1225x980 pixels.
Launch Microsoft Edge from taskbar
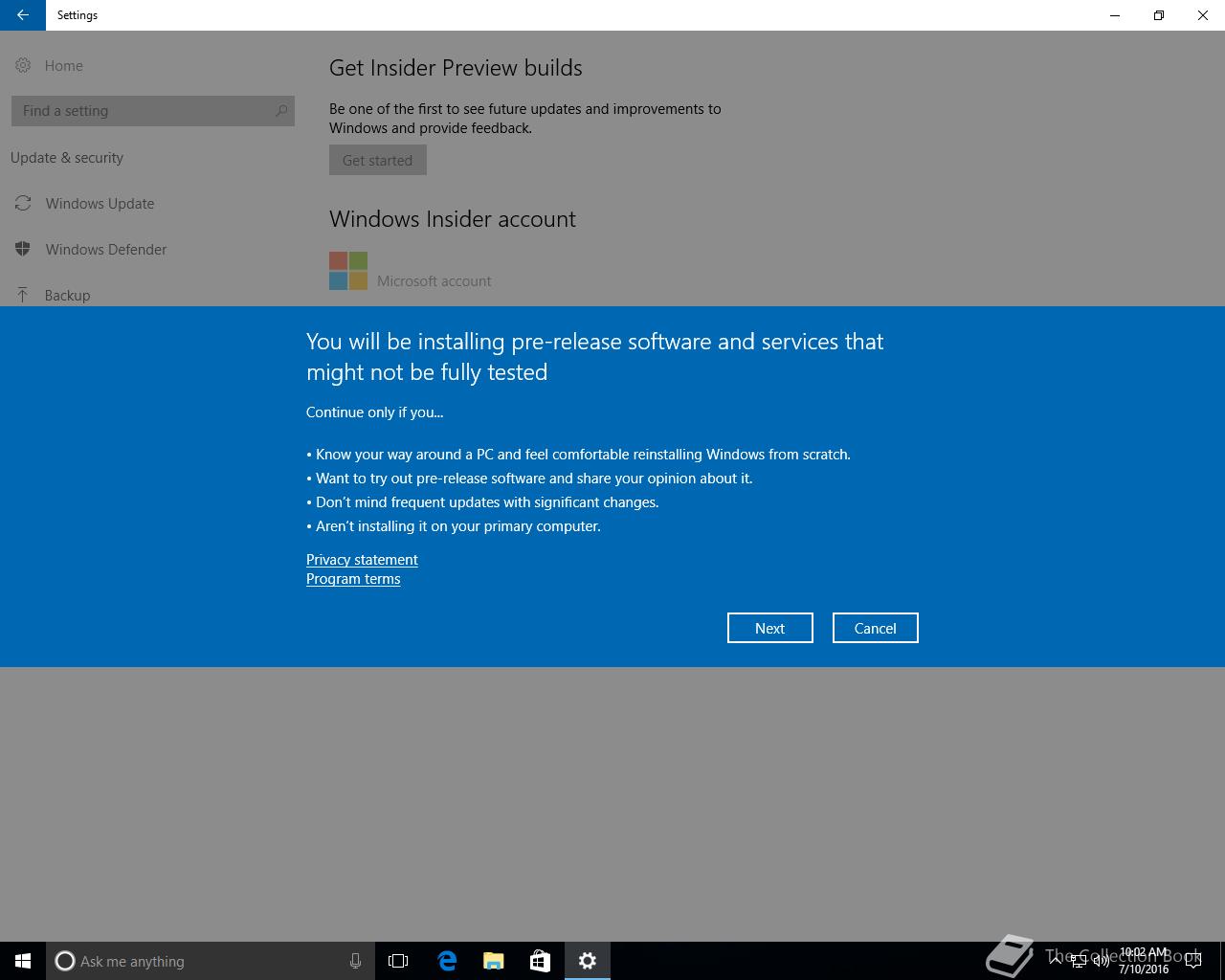[446, 961]
